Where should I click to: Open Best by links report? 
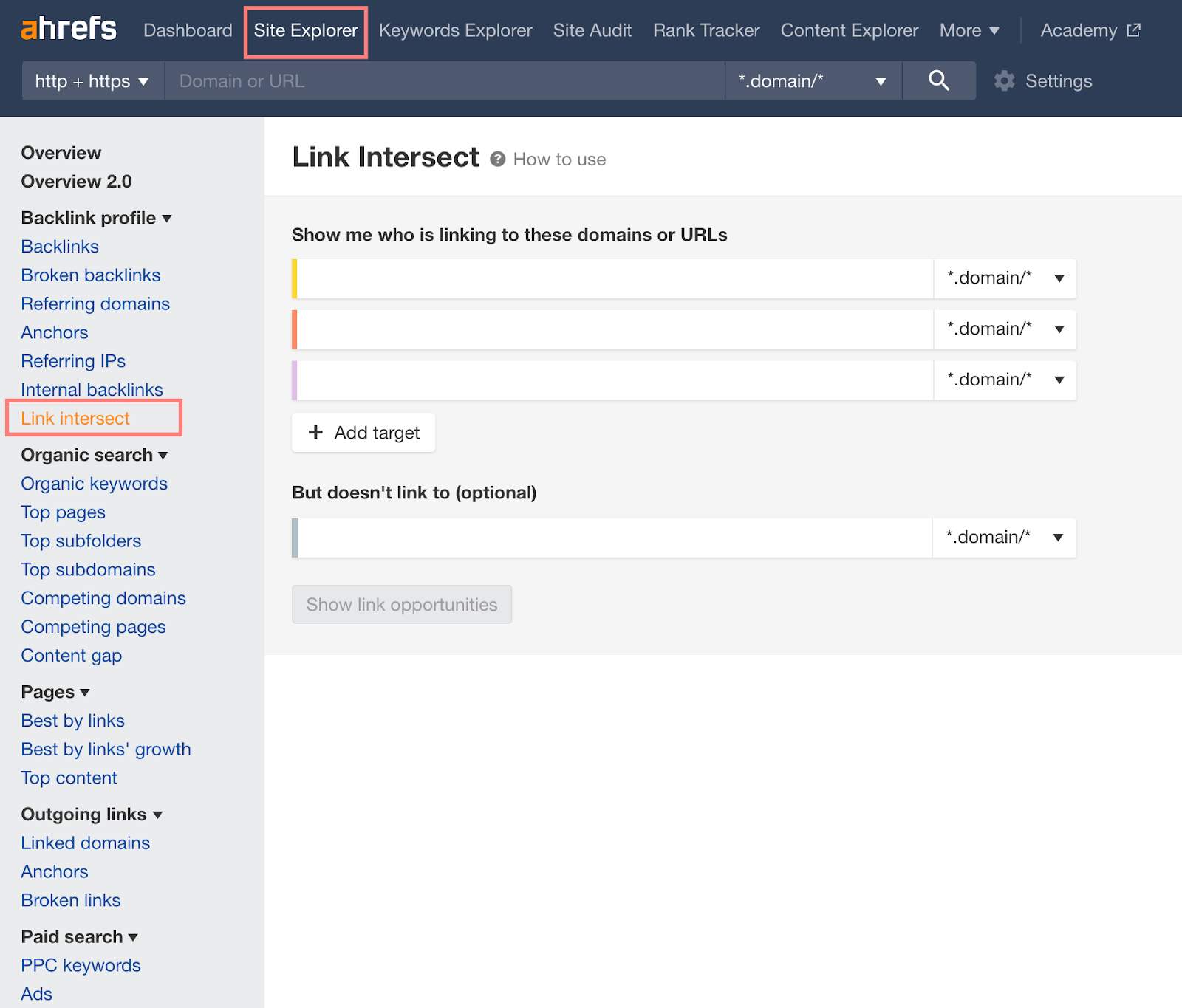72,721
